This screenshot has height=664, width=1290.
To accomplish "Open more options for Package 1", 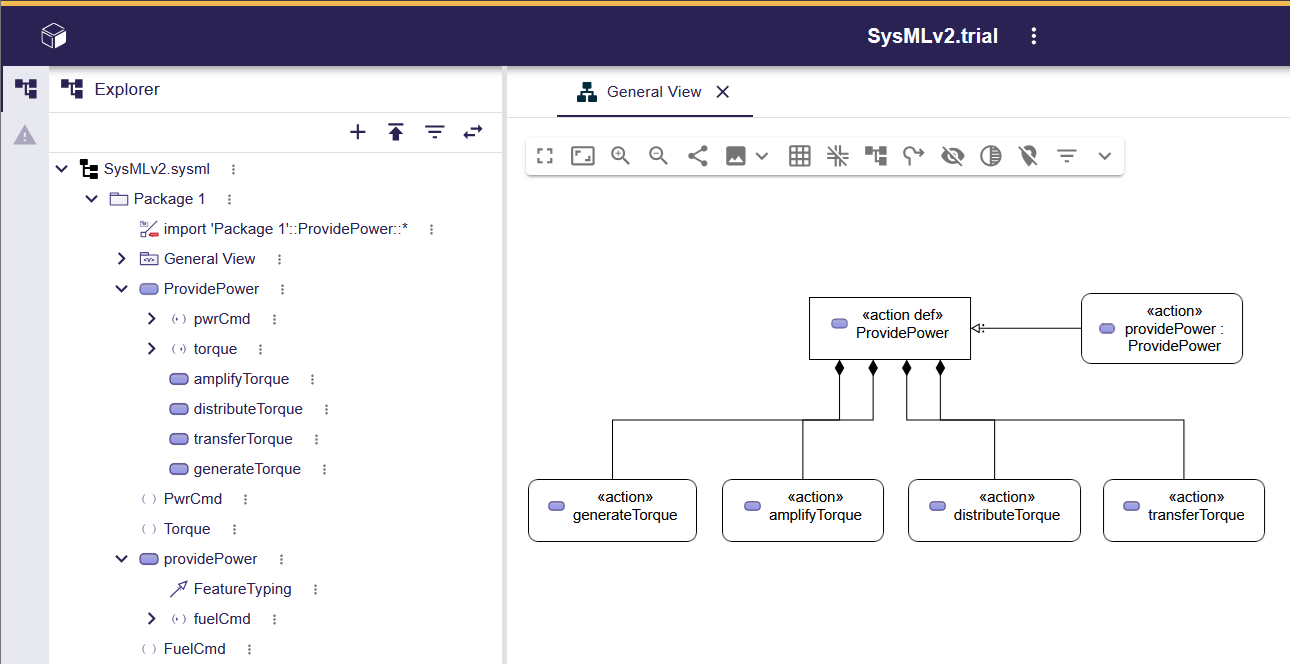I will [229, 199].
